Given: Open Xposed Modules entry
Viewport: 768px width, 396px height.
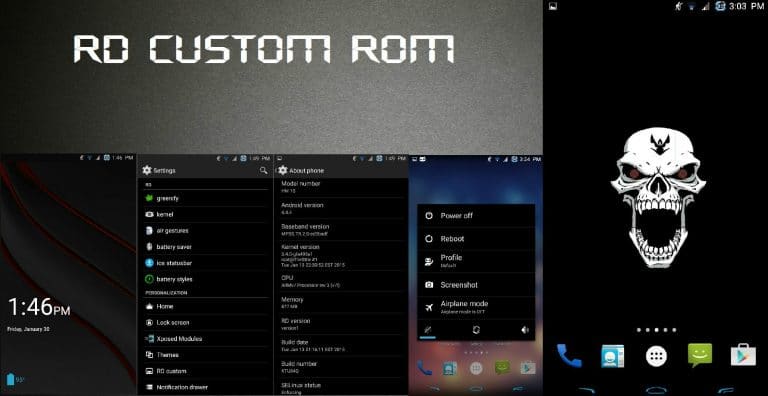Looking at the screenshot, I should pos(205,339).
